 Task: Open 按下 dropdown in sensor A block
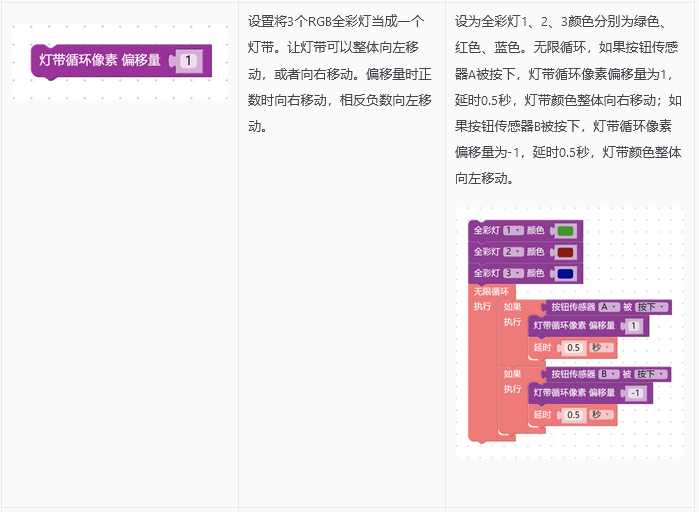coord(652,307)
